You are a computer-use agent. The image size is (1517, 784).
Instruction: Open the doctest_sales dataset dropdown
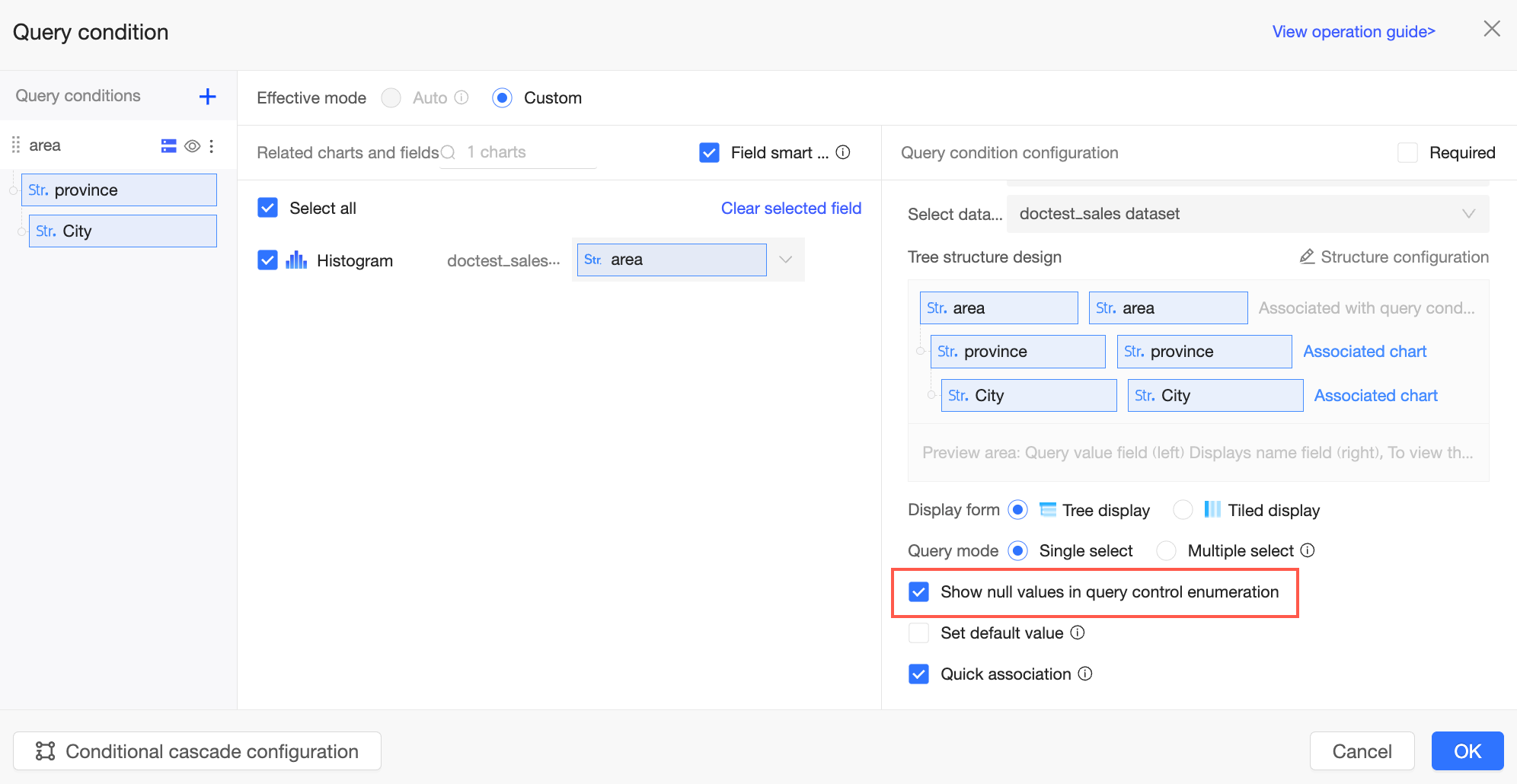pyautogui.click(x=1247, y=214)
